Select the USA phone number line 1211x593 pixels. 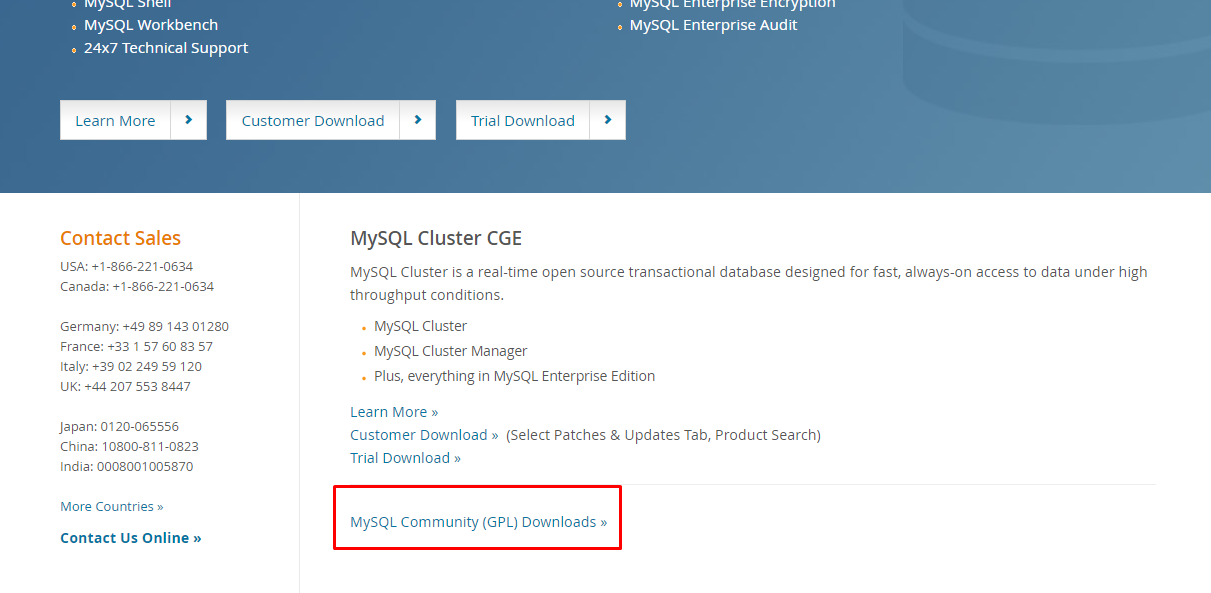click(126, 266)
